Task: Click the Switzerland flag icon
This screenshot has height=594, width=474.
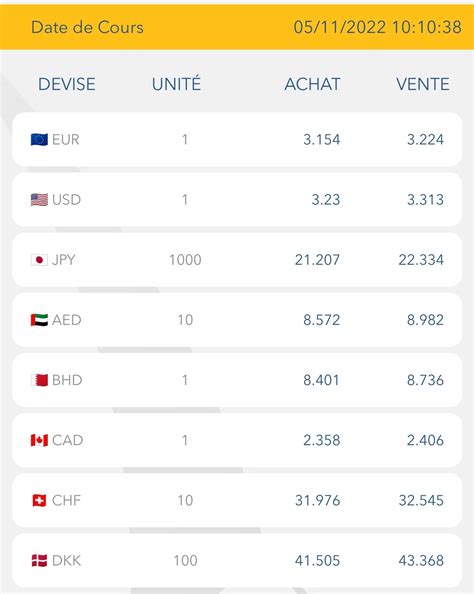Action: coord(39,500)
